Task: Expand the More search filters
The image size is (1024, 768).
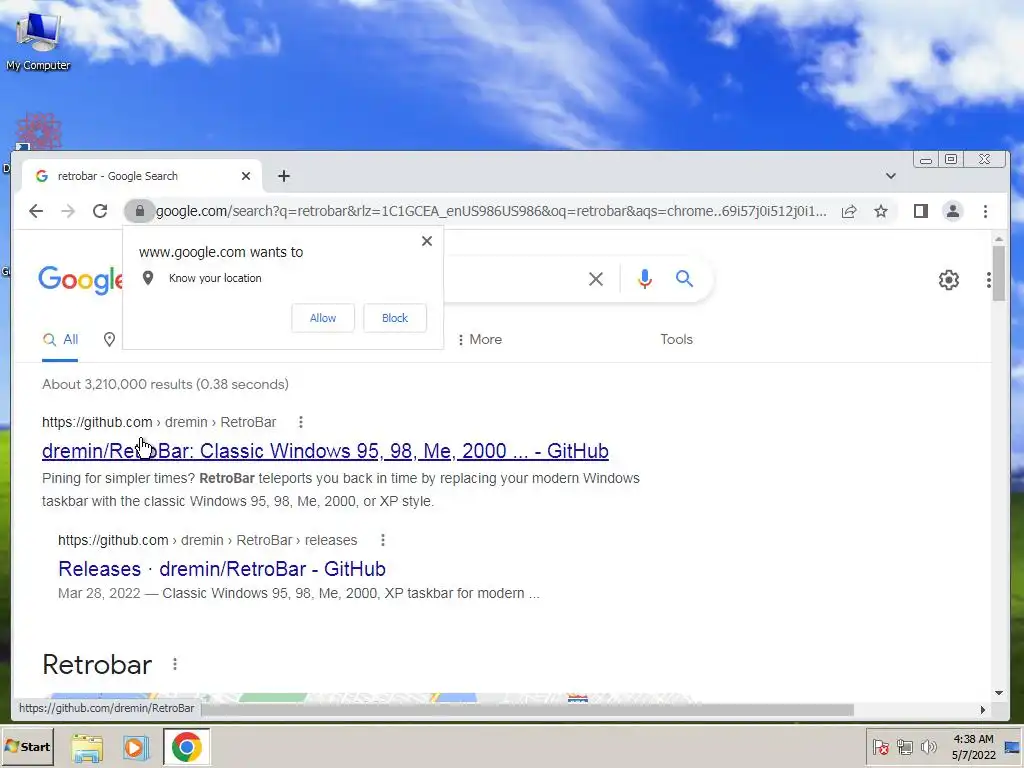Action: pos(480,340)
